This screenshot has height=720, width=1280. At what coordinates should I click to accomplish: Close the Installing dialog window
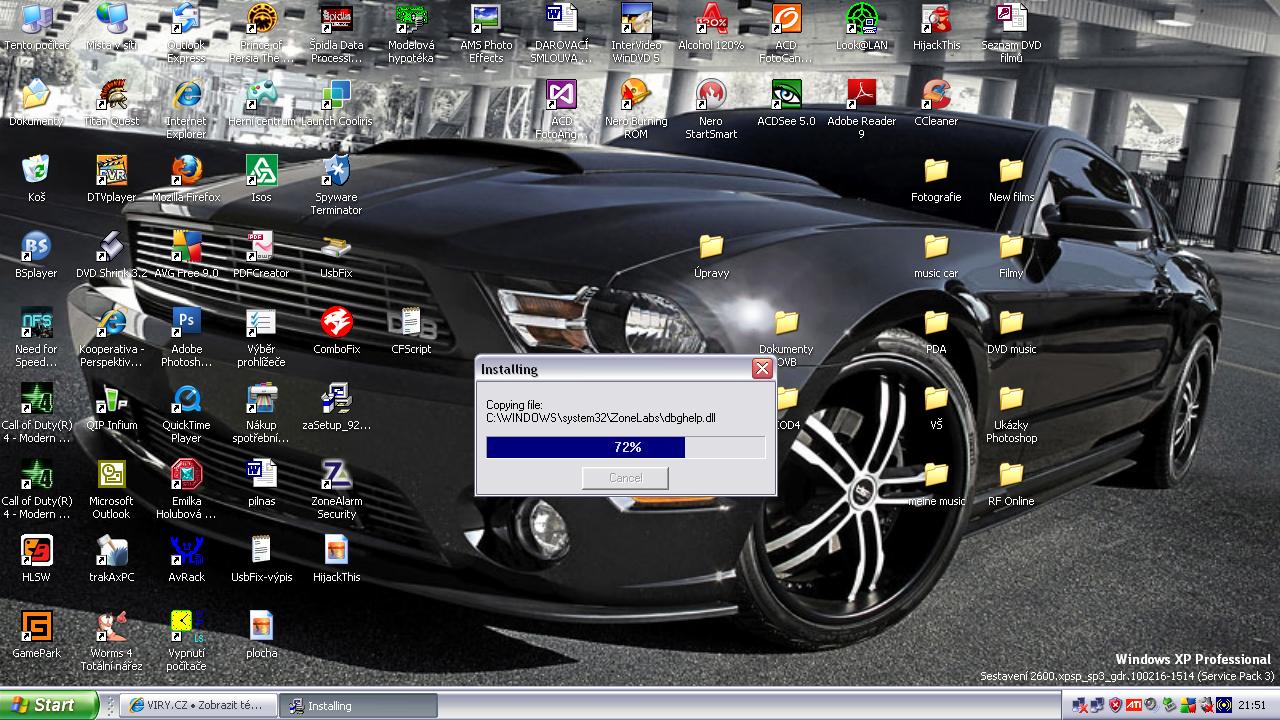(762, 369)
